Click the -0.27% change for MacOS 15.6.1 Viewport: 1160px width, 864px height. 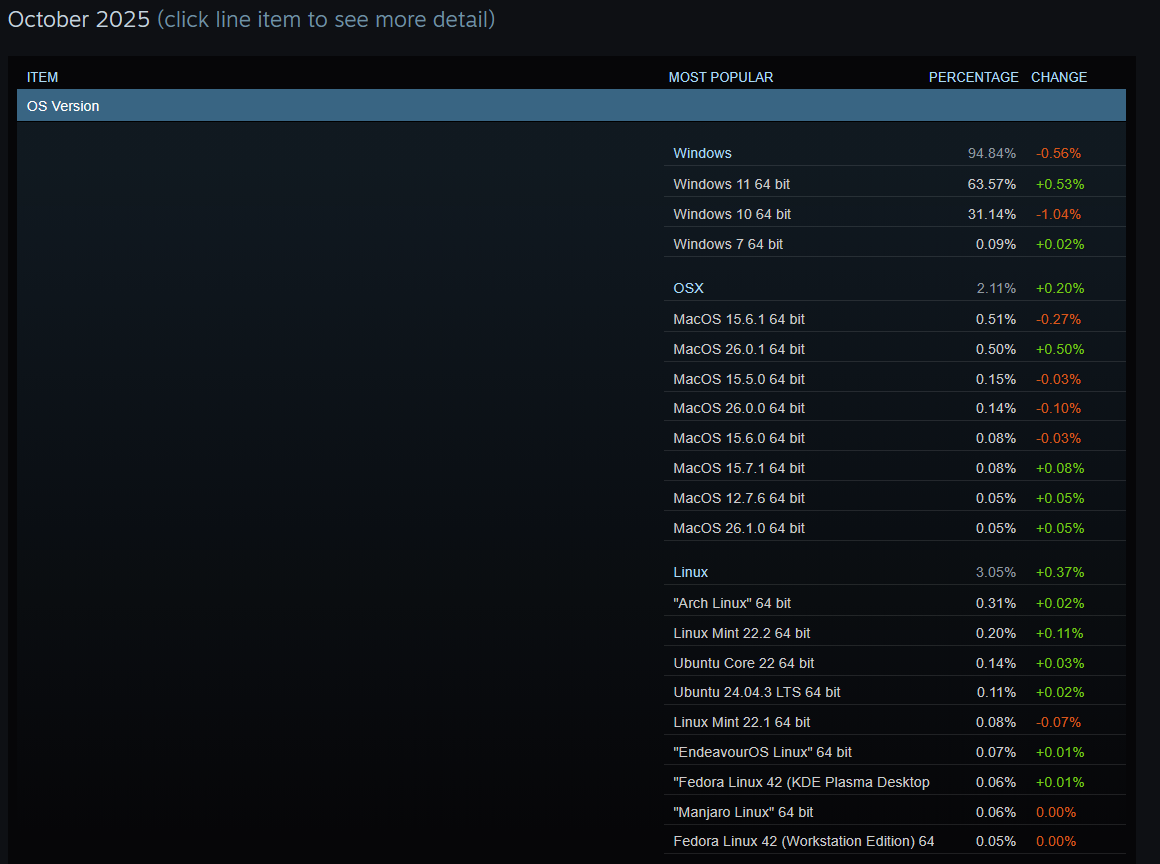point(1058,319)
